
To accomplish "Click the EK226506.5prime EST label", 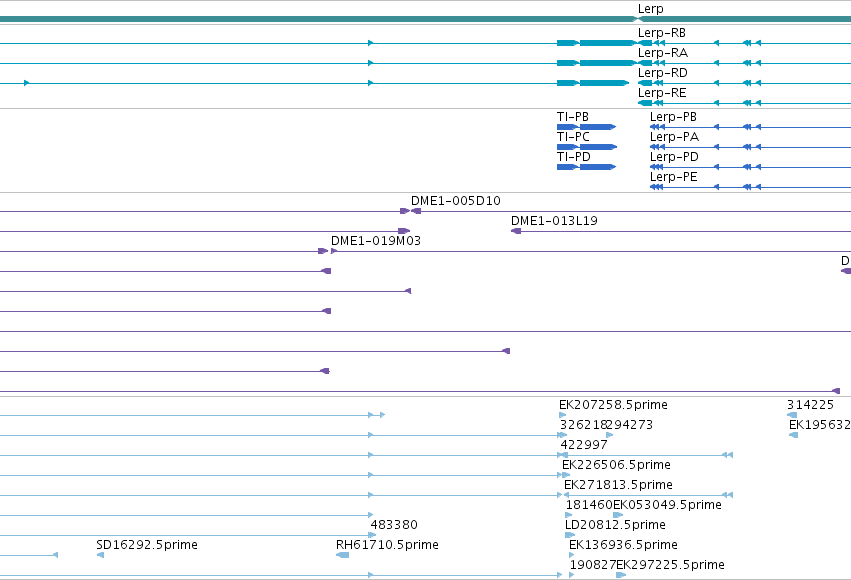I will tap(616, 465).
